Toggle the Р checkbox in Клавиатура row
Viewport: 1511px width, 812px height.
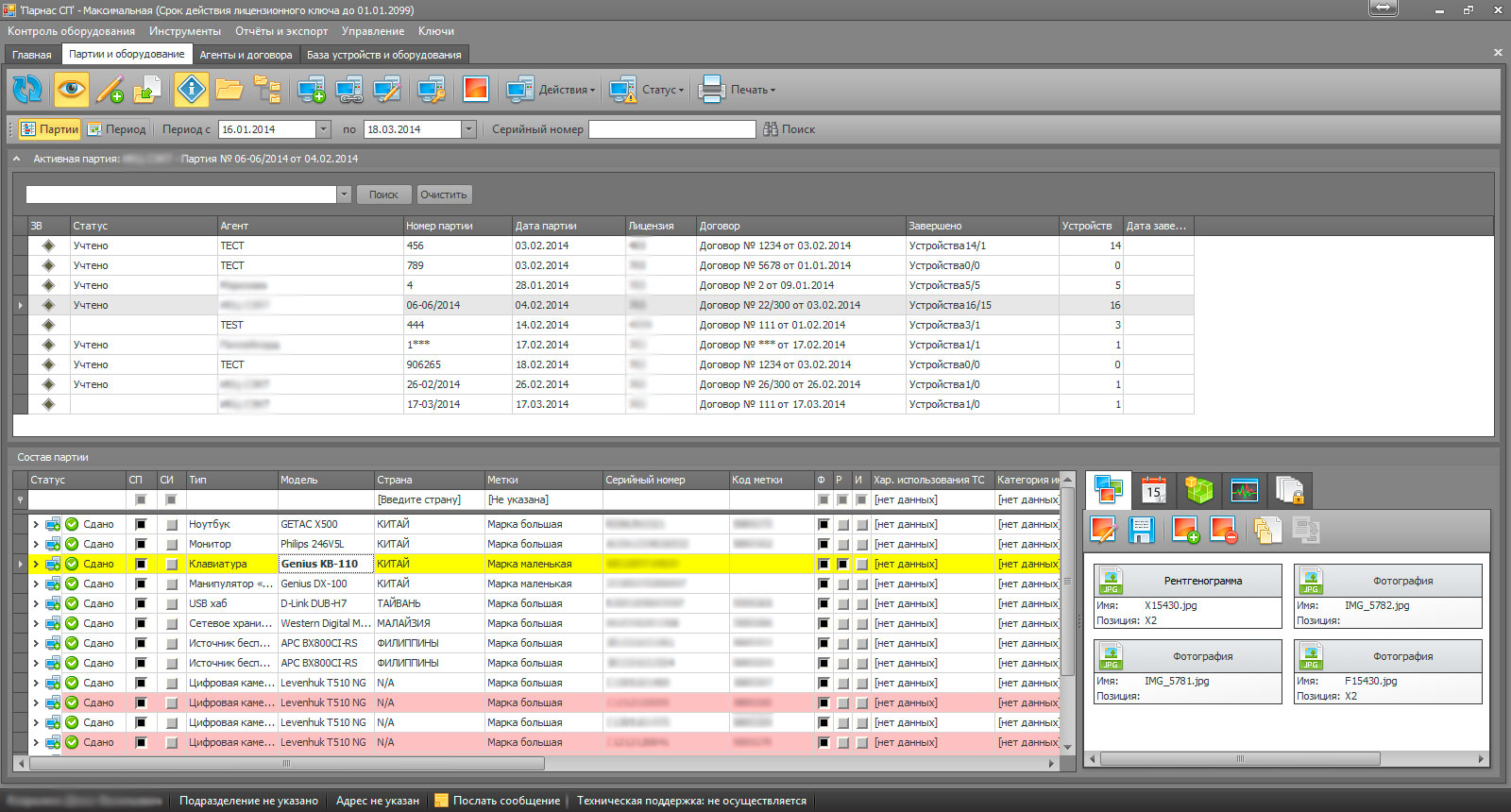coord(842,564)
